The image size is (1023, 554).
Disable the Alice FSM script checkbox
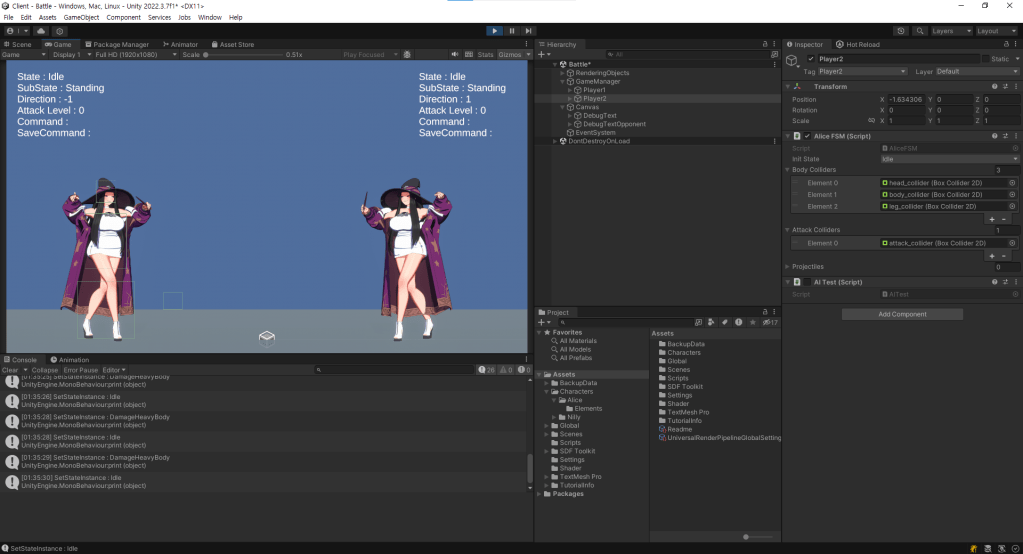807,136
